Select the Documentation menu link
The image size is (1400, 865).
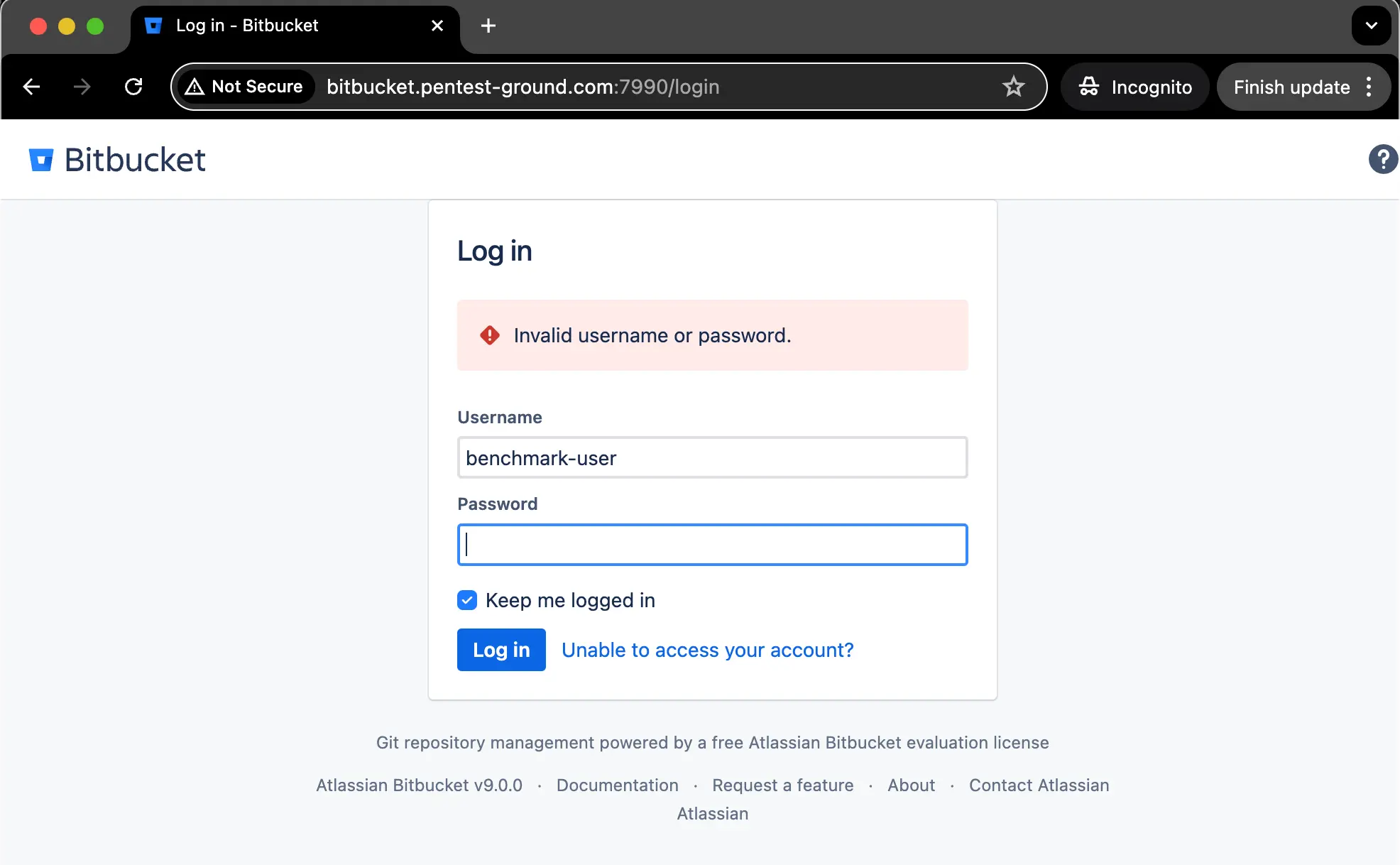(617, 785)
